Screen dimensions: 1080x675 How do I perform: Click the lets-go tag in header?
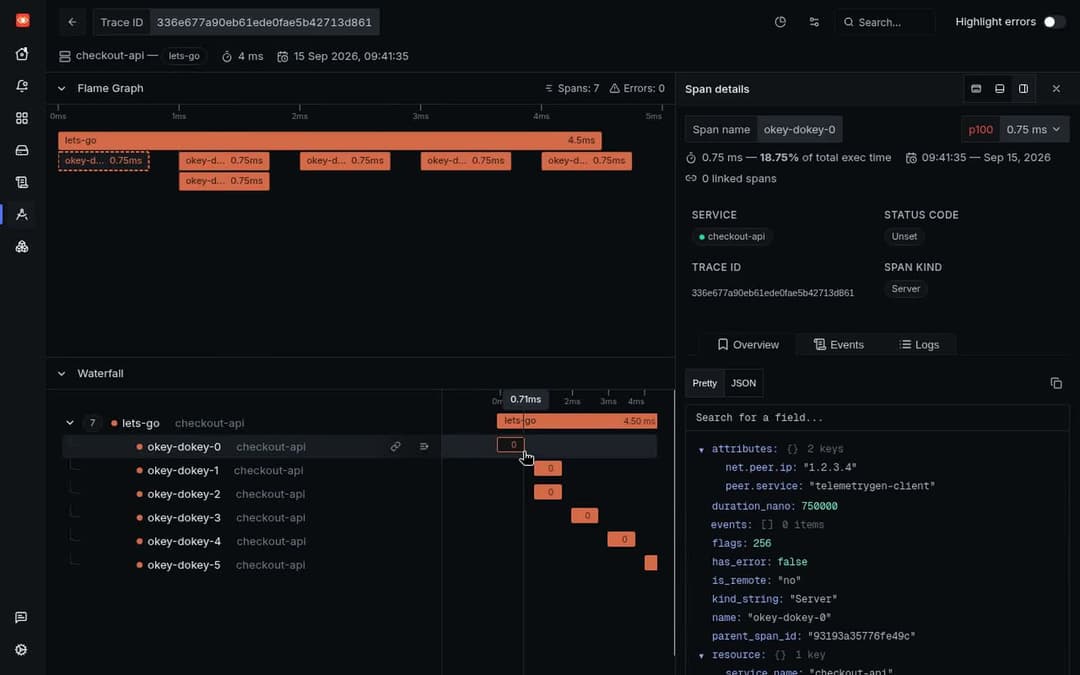coord(184,56)
